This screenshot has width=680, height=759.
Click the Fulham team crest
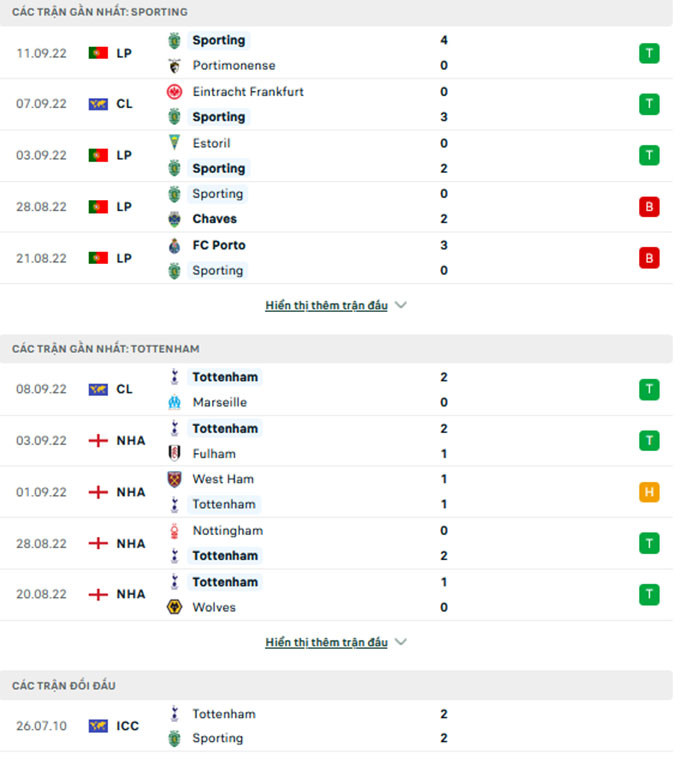click(x=175, y=454)
